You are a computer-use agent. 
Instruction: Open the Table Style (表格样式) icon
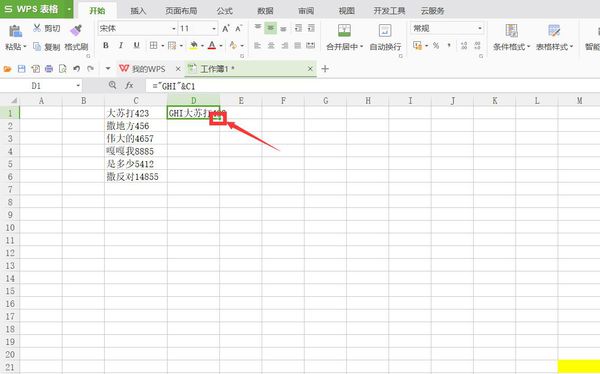[554, 30]
